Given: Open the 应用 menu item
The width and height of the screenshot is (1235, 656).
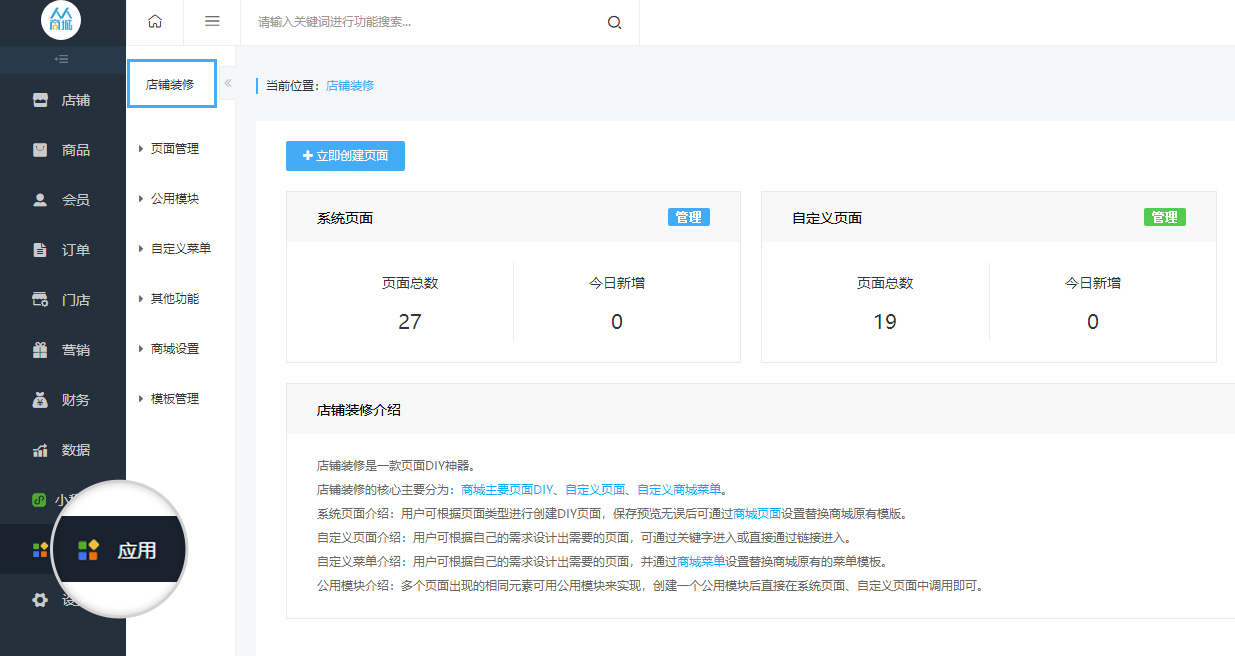Looking at the screenshot, I should [120, 550].
